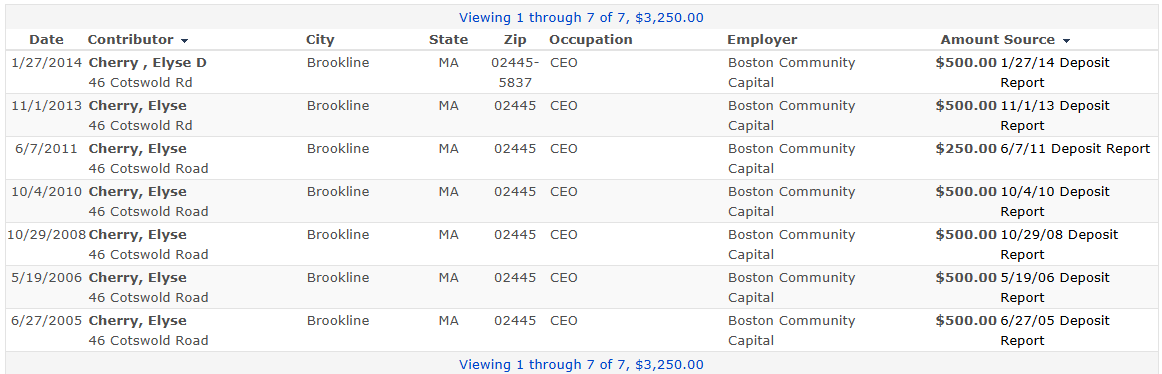
Task: Open the 10/4/10 Deposit Report link
Action: (1055, 201)
